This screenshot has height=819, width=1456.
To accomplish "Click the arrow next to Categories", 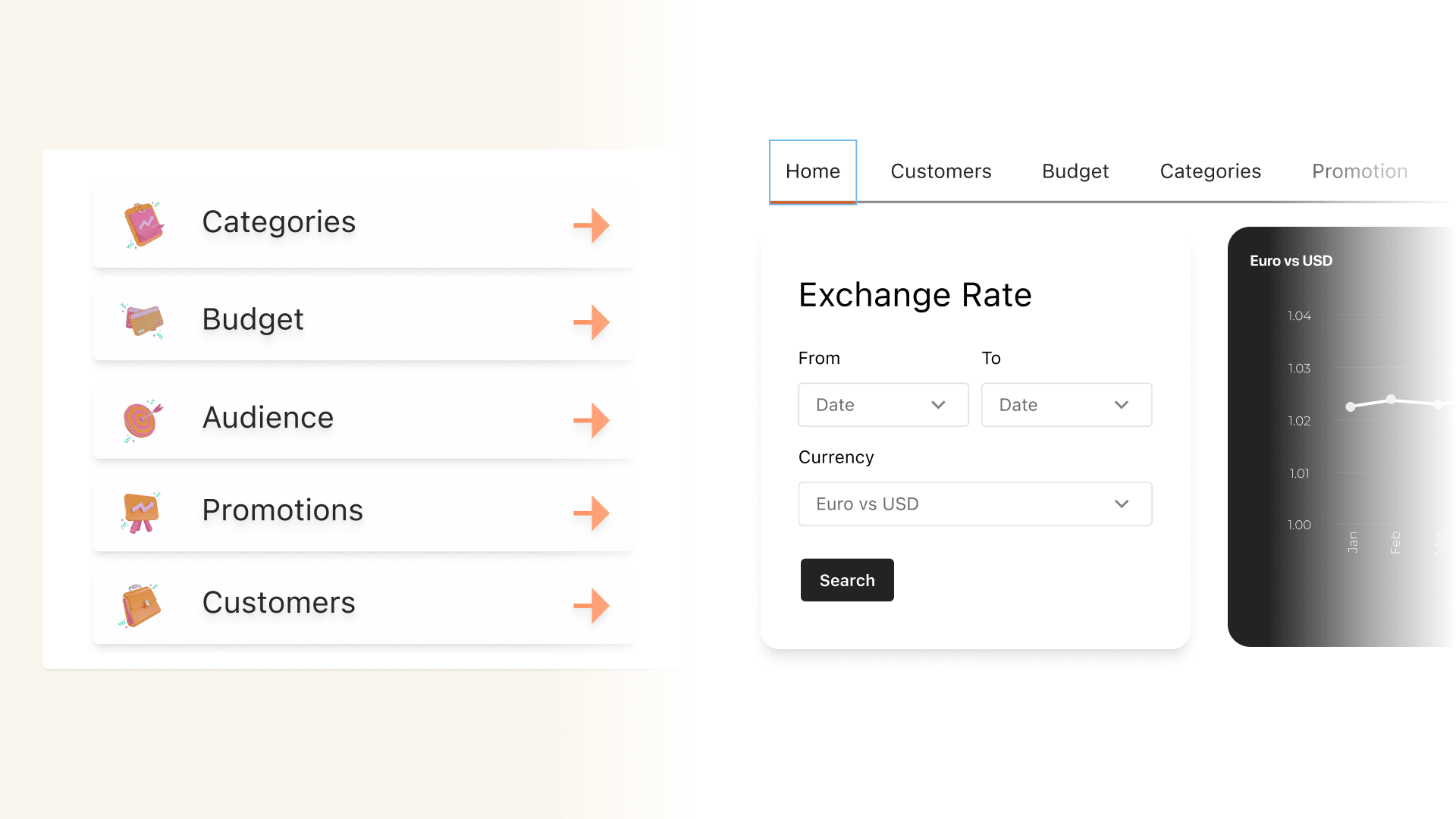I will tap(590, 225).
